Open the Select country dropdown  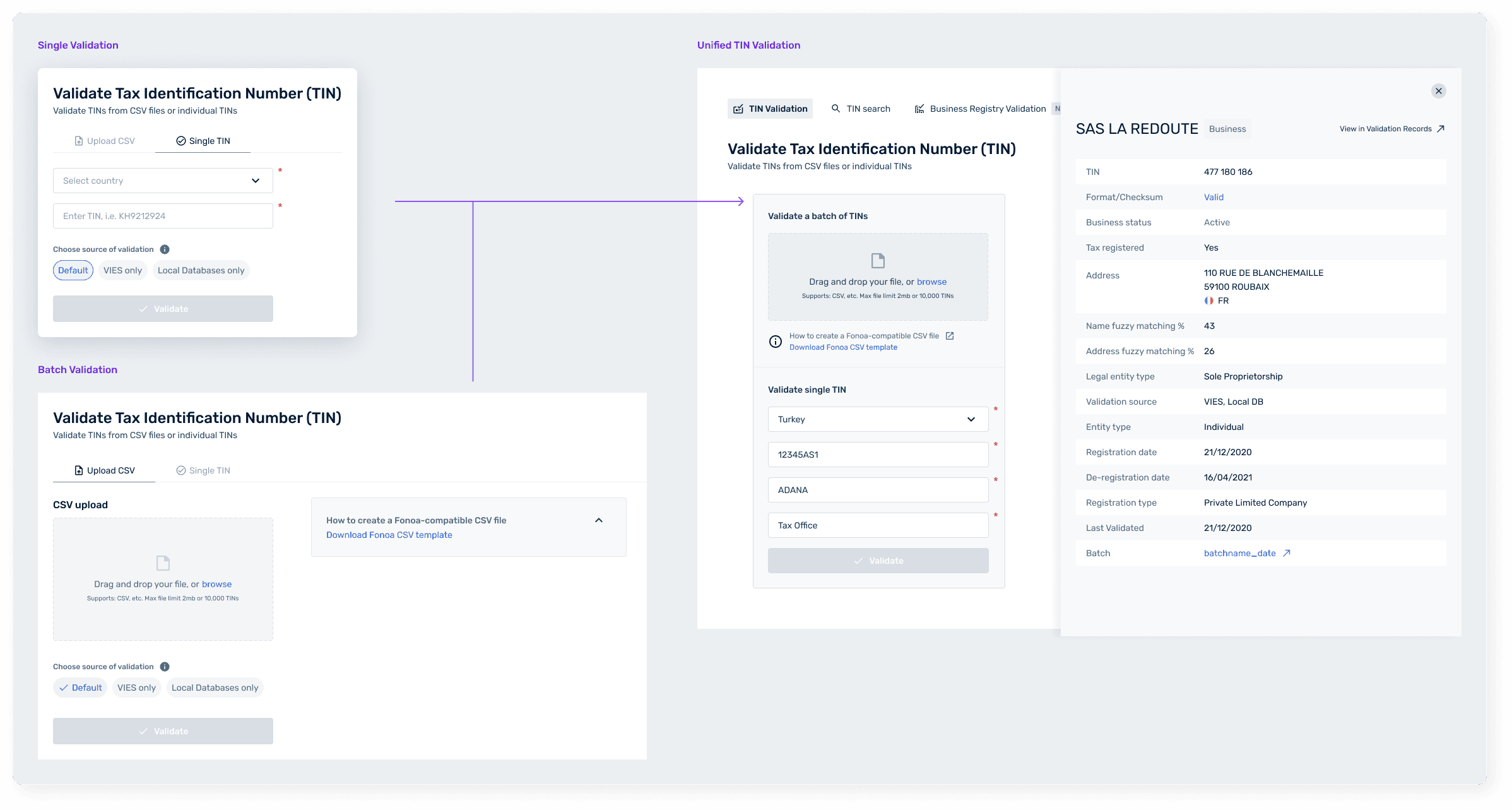coord(163,181)
